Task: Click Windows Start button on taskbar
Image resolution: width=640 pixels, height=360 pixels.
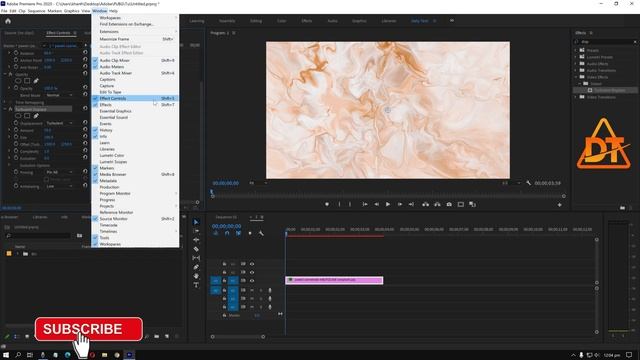Action: [5, 355]
